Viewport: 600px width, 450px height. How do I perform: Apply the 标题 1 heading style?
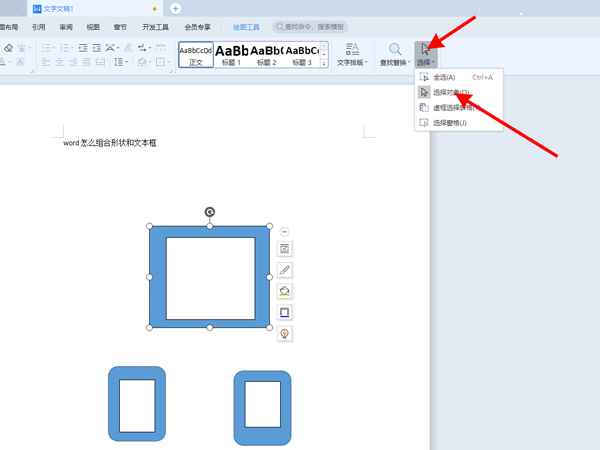tap(232, 55)
